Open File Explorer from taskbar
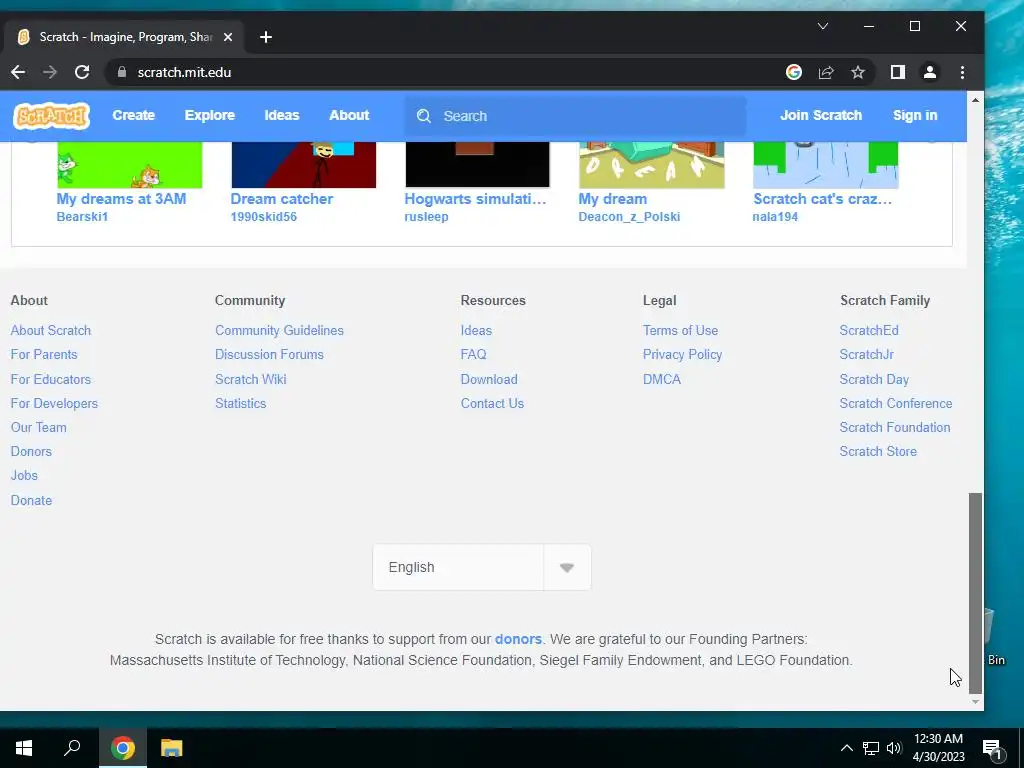 pos(172,748)
